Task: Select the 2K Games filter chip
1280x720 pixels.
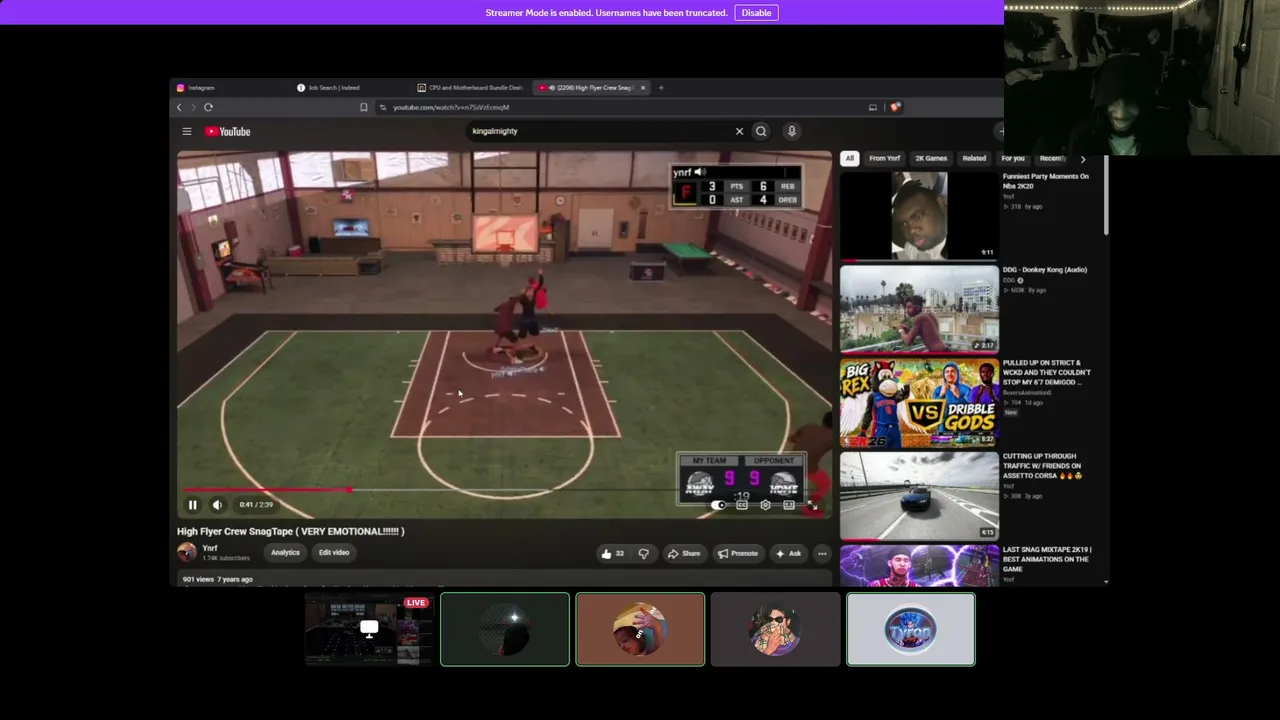Action: pos(931,158)
